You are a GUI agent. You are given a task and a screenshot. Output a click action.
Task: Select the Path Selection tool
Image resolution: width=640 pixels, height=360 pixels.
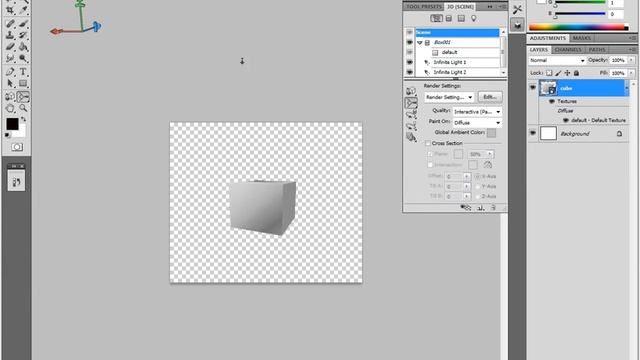coord(10,84)
